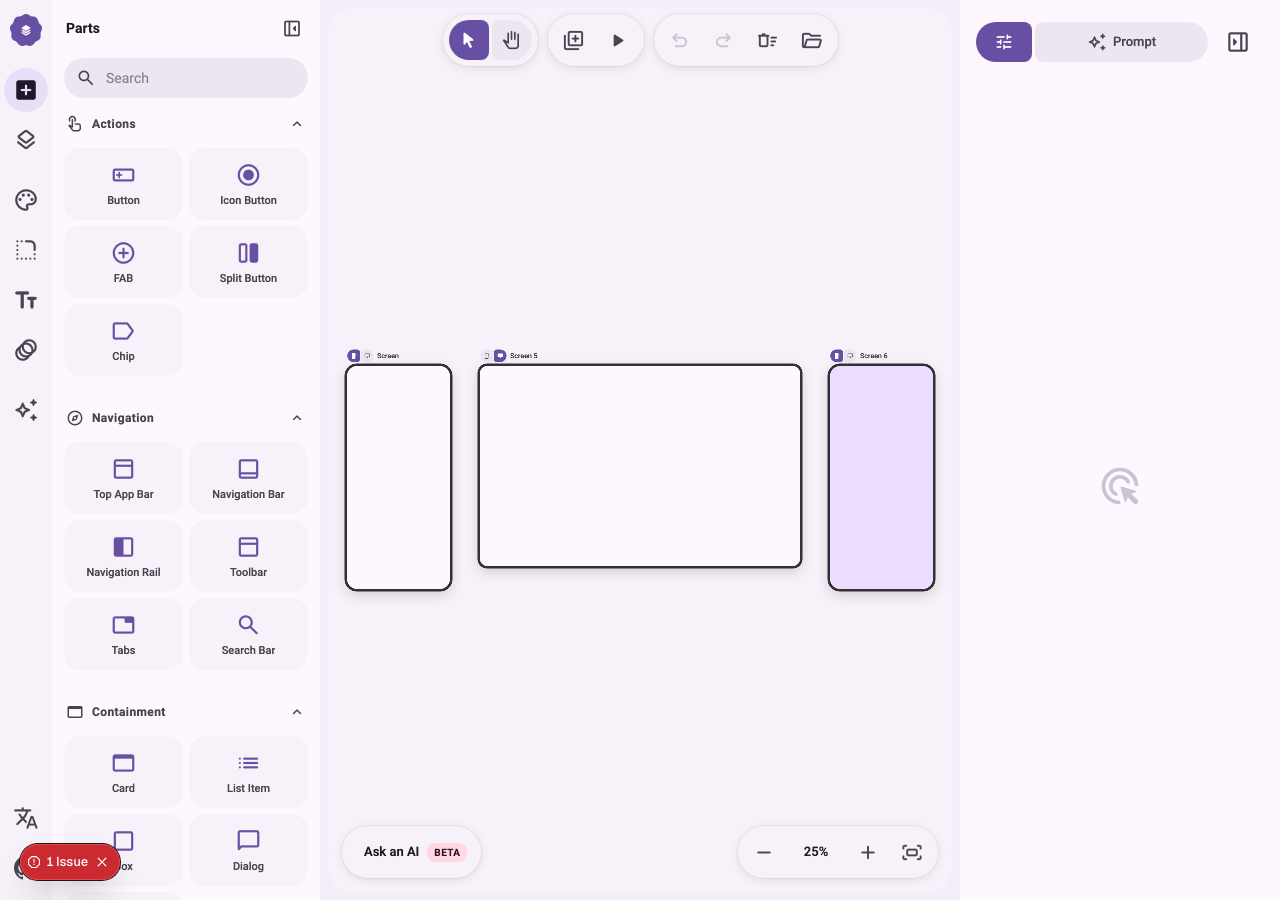Viewport: 1280px width, 900px height.
Task: Open the AI sparkle panel in the sidebar
Action: [26, 410]
